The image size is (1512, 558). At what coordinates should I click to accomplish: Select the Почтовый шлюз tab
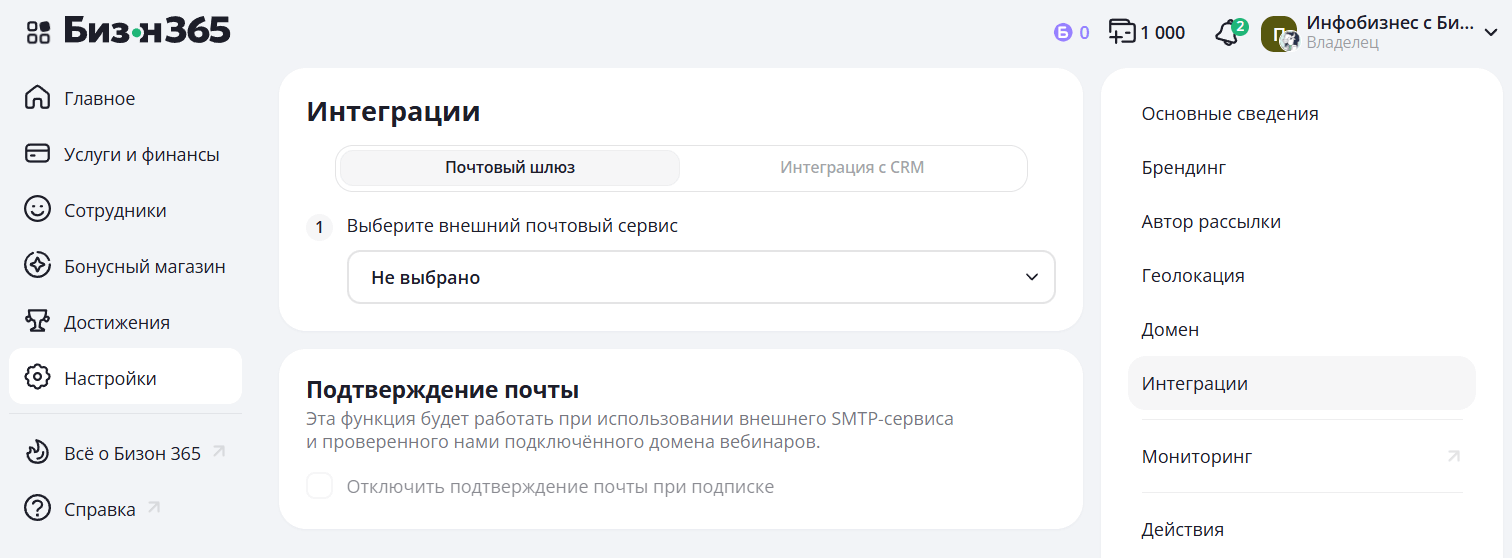coord(510,168)
